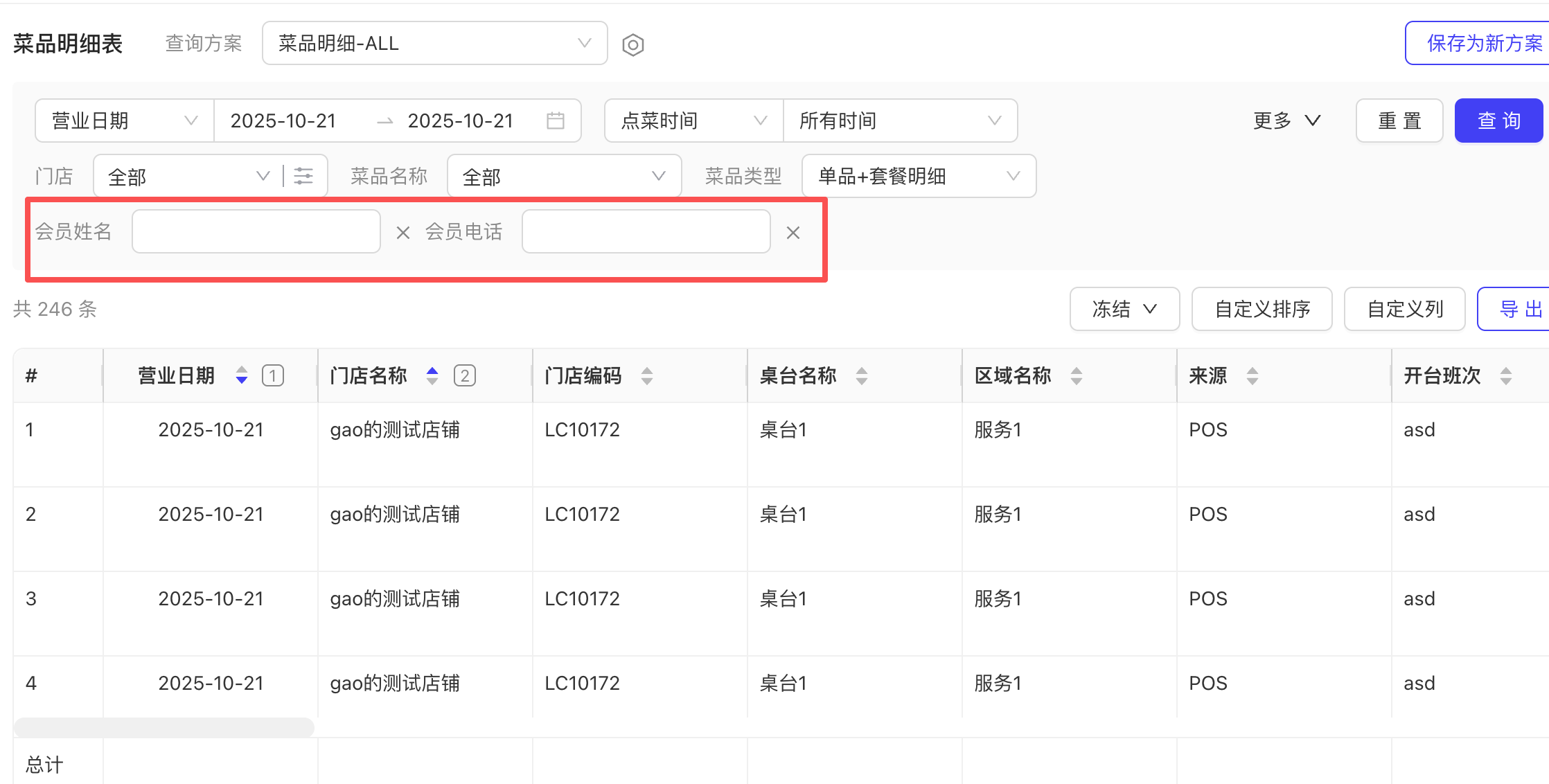Click the 查询 button
The image size is (1549, 784).
tap(1498, 121)
